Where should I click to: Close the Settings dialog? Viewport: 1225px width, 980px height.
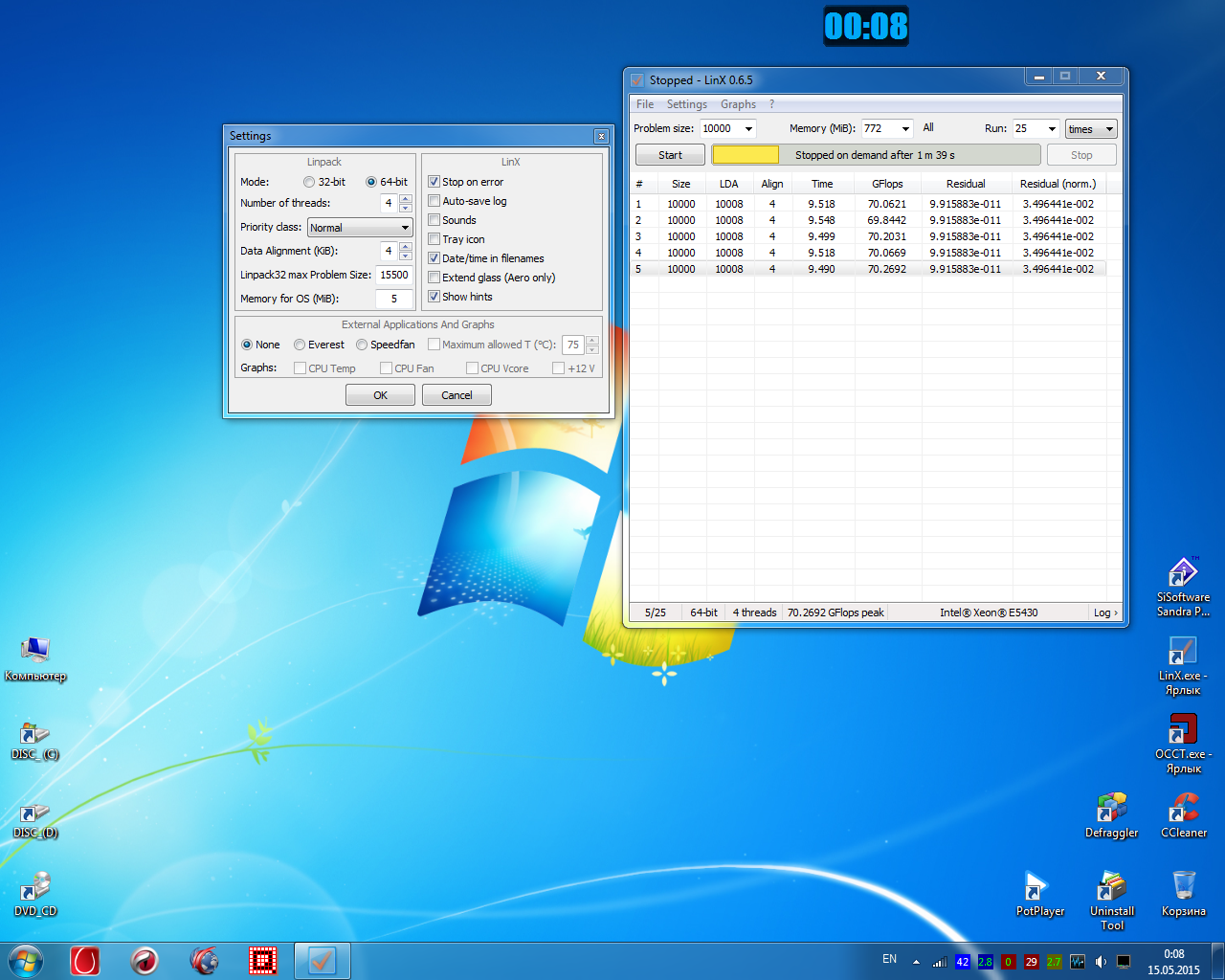pos(601,137)
